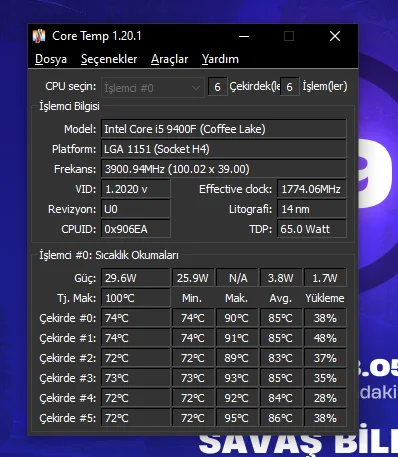Click Çekirde #4 max temperature 92°C
The image size is (398, 457).
point(237,398)
